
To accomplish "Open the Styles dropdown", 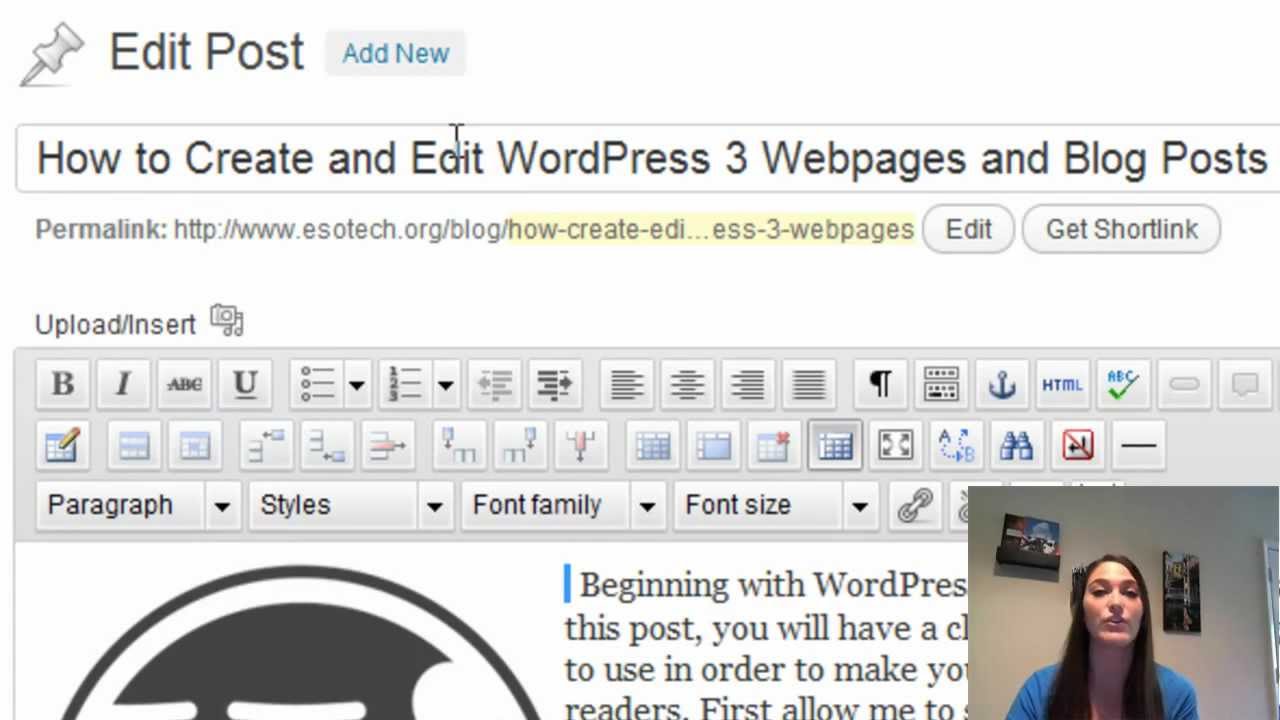I will (349, 506).
